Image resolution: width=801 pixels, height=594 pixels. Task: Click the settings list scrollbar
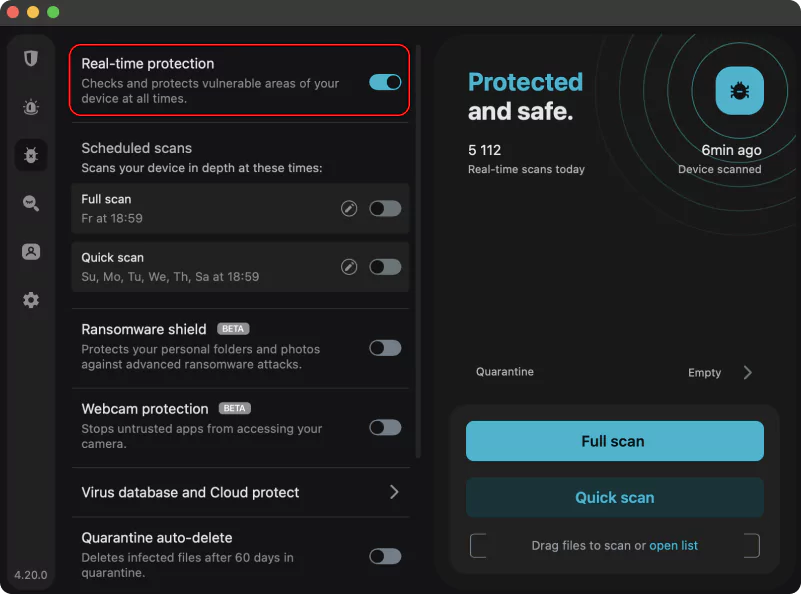click(x=418, y=251)
